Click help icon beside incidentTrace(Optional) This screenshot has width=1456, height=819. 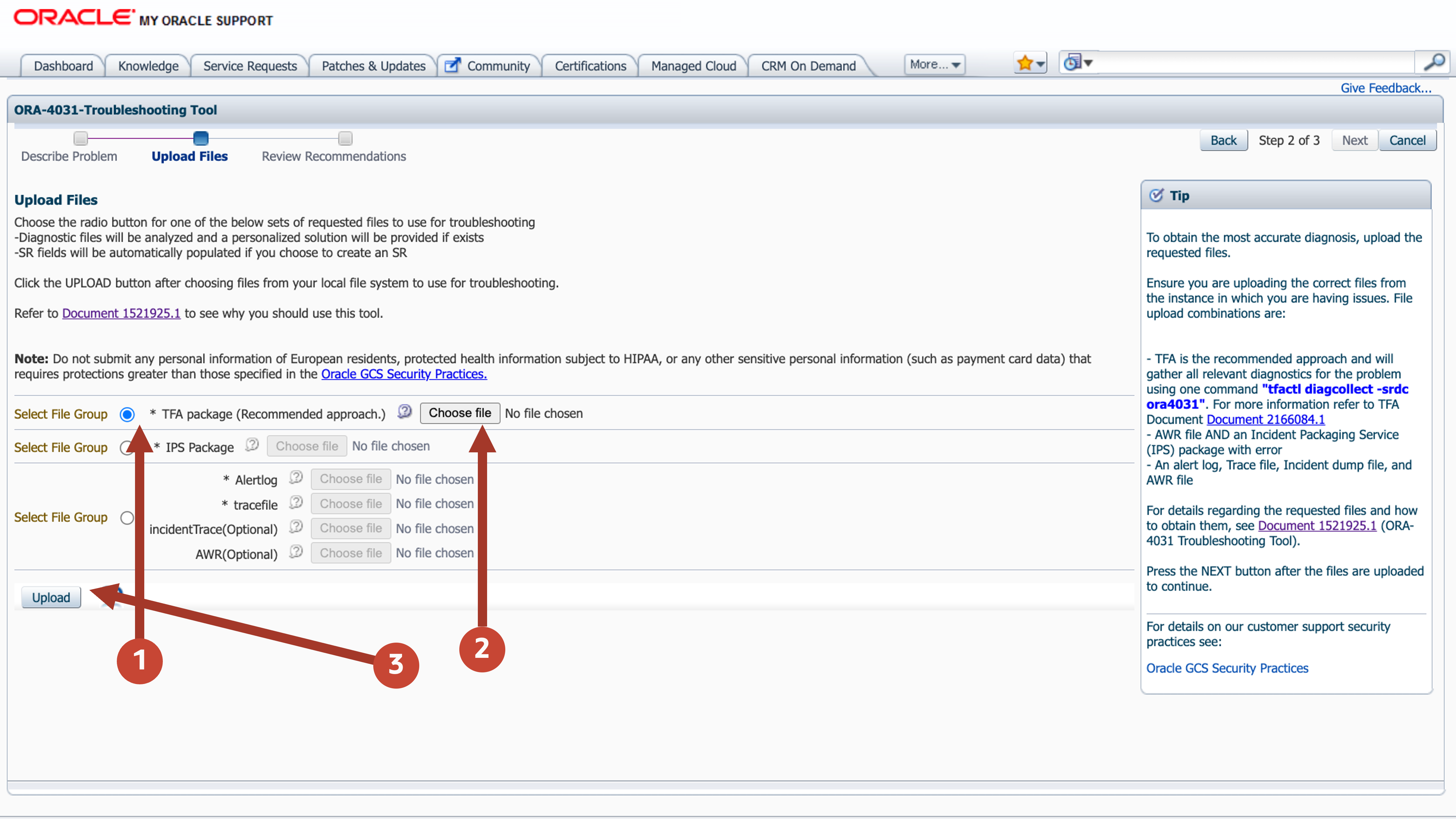[x=296, y=527]
